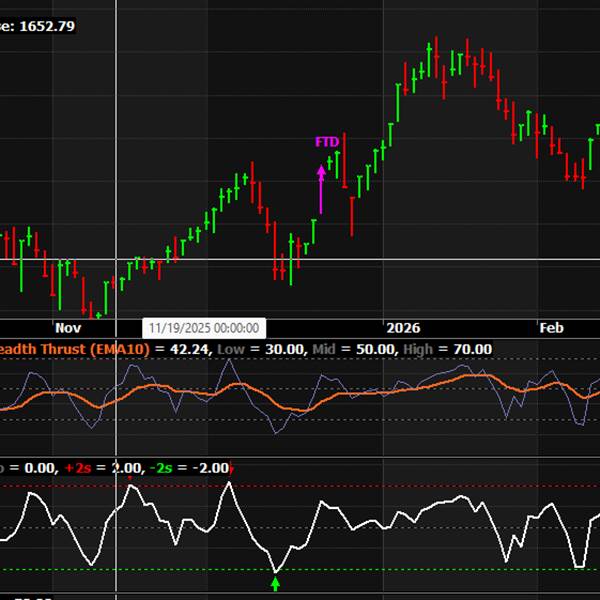Click the green up arrow signal marker
Image resolution: width=600 pixels, height=600 pixels.
pyautogui.click(x=276, y=582)
